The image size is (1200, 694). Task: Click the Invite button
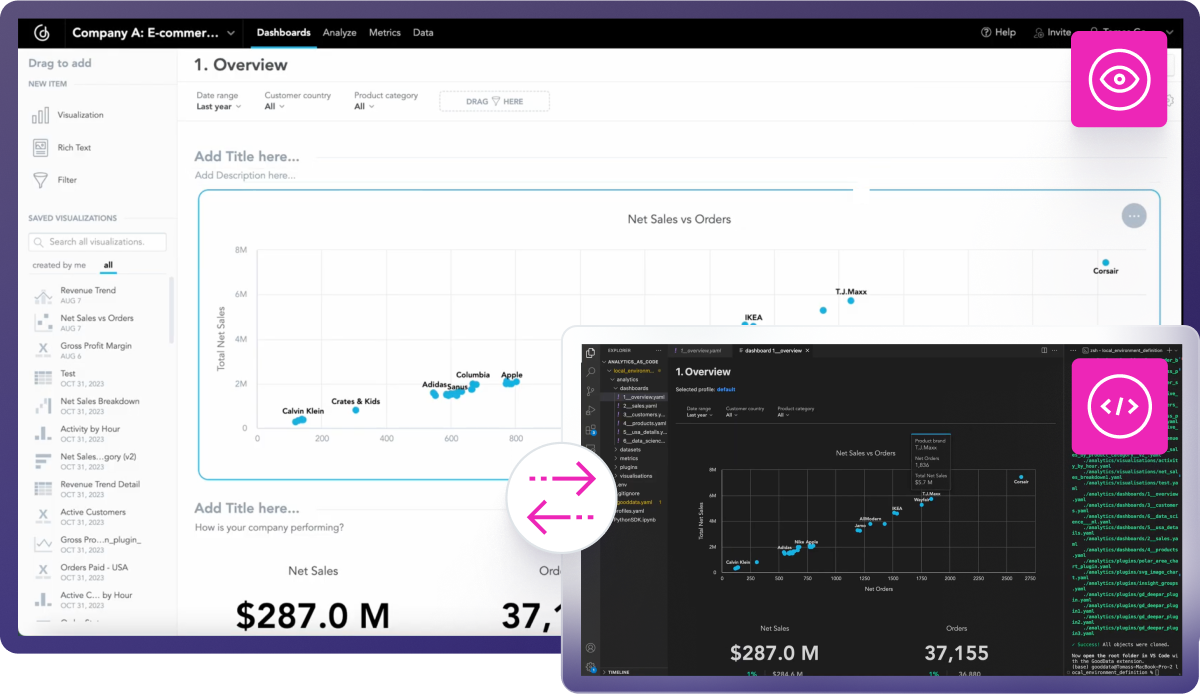[x=1051, y=32]
